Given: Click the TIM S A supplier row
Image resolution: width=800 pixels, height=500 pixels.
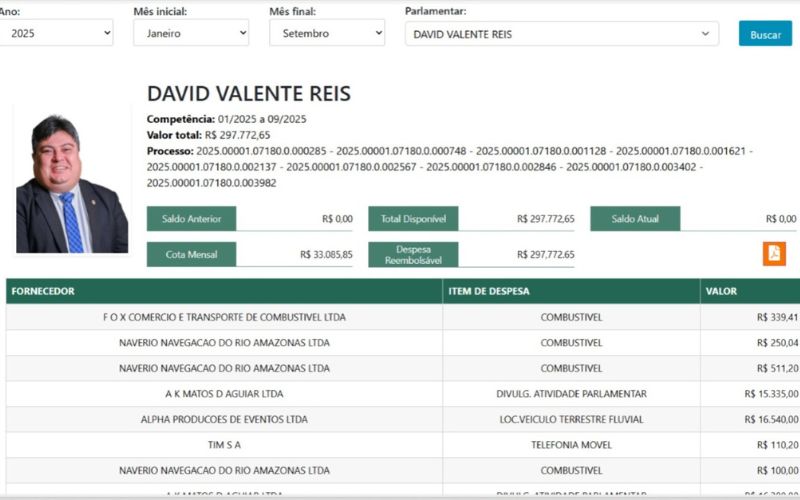Looking at the screenshot, I should pos(224,445).
